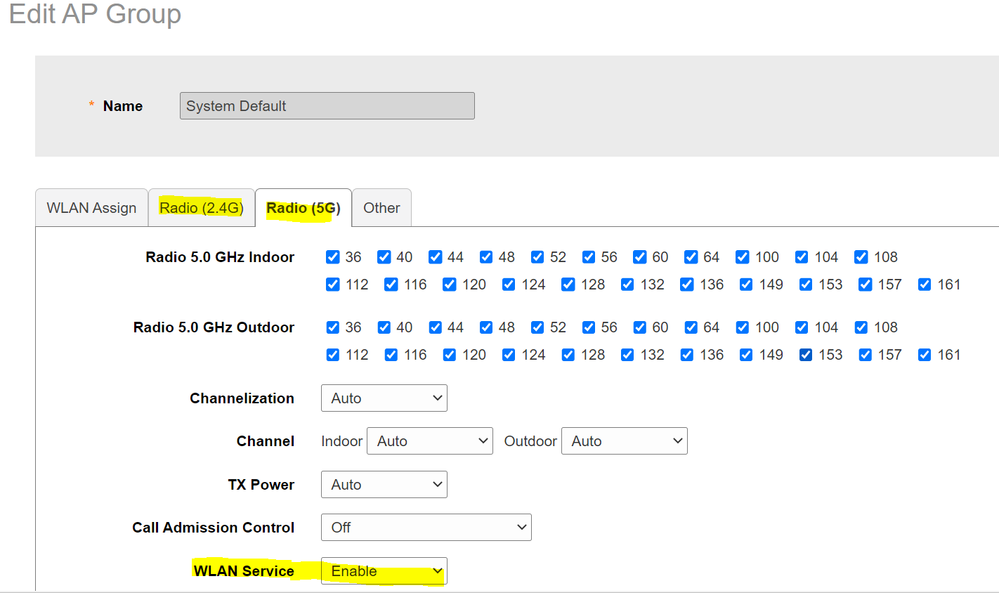Uncheck outdoor channel 153 checkbox

point(806,355)
